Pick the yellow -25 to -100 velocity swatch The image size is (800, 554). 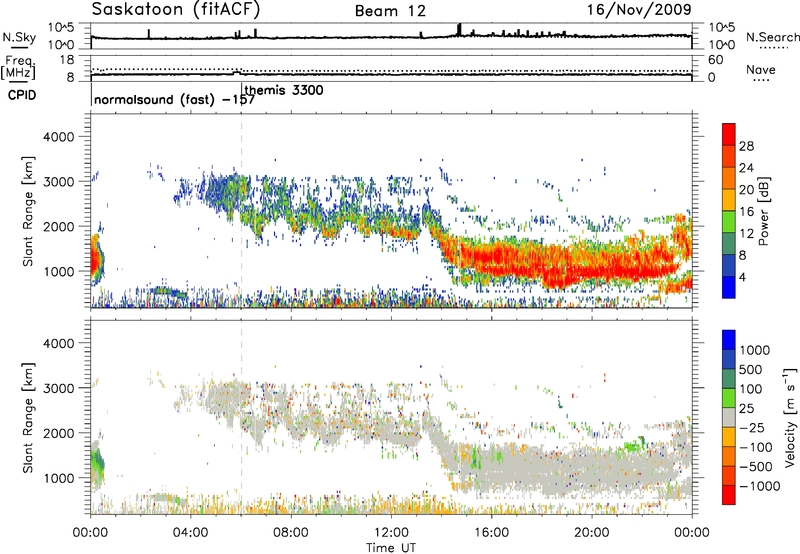coord(729,437)
